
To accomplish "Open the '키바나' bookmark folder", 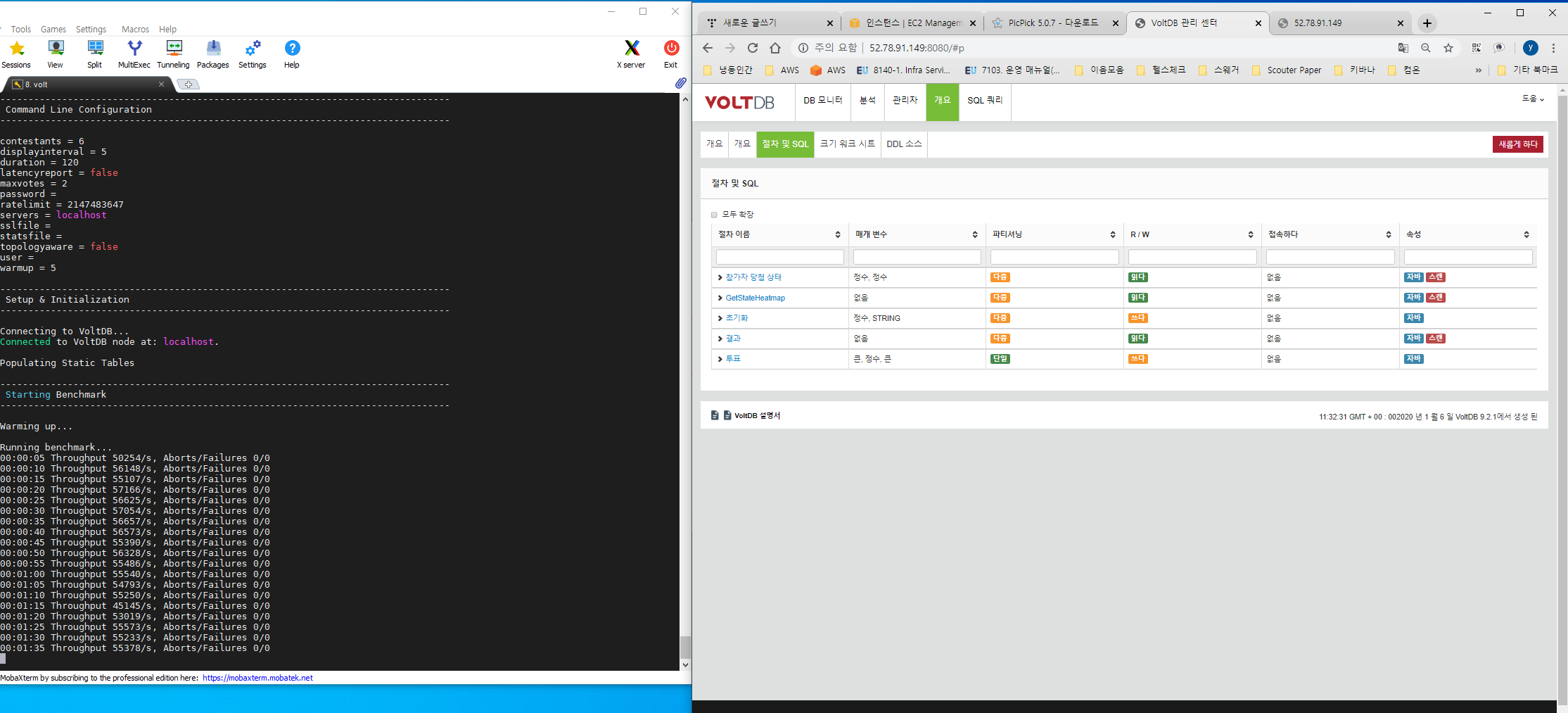I will 1355,70.
